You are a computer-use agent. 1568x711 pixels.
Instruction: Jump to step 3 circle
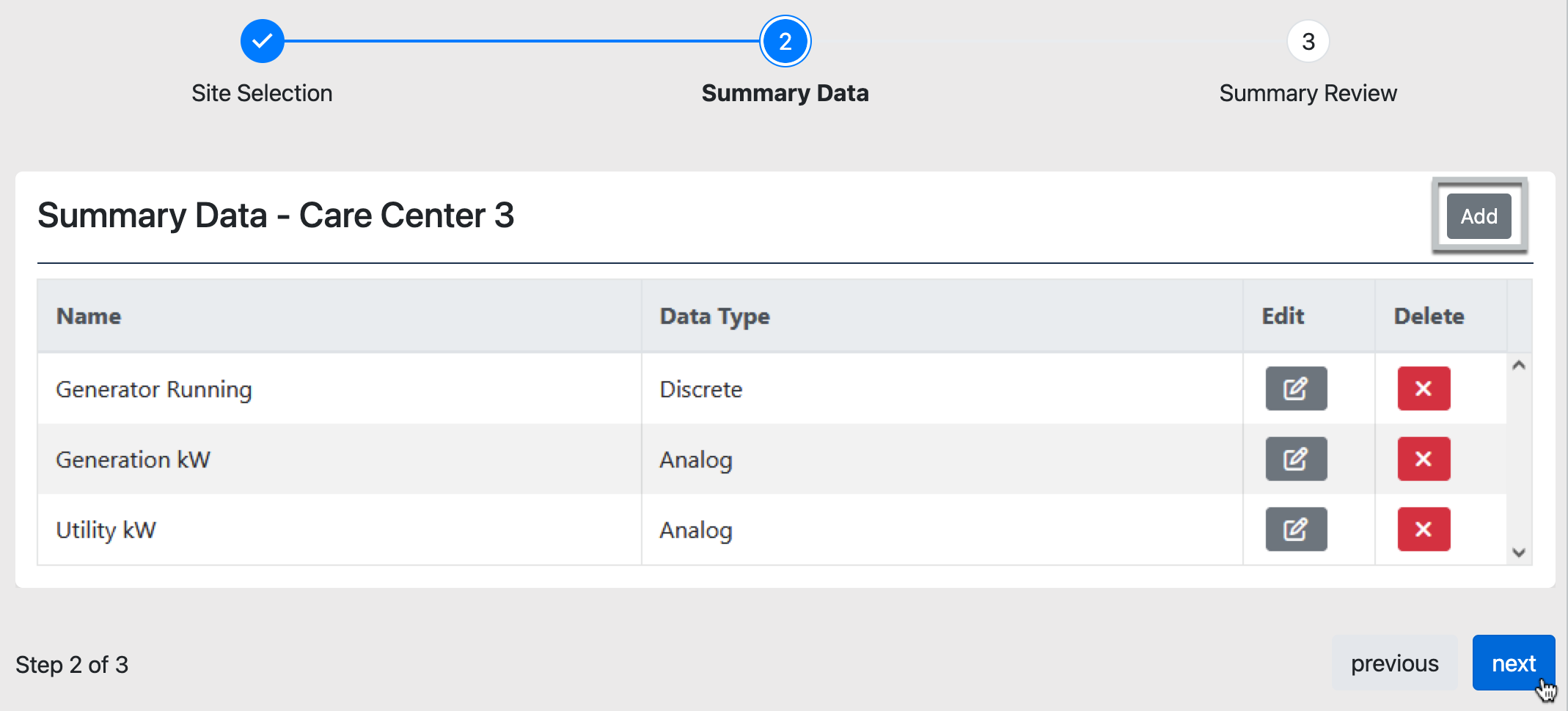1308,42
